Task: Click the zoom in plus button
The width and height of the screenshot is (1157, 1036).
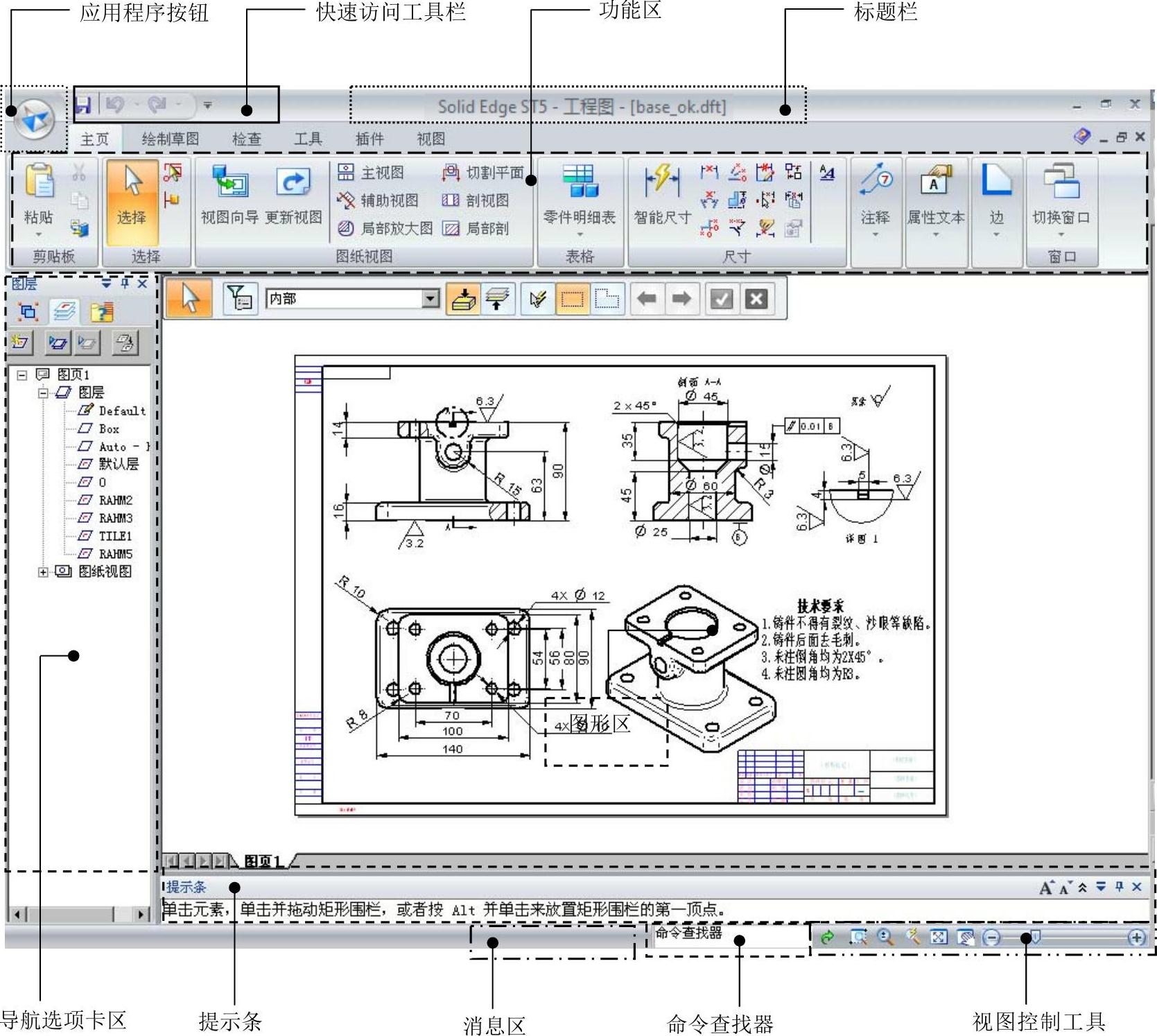Action: (x=1136, y=938)
